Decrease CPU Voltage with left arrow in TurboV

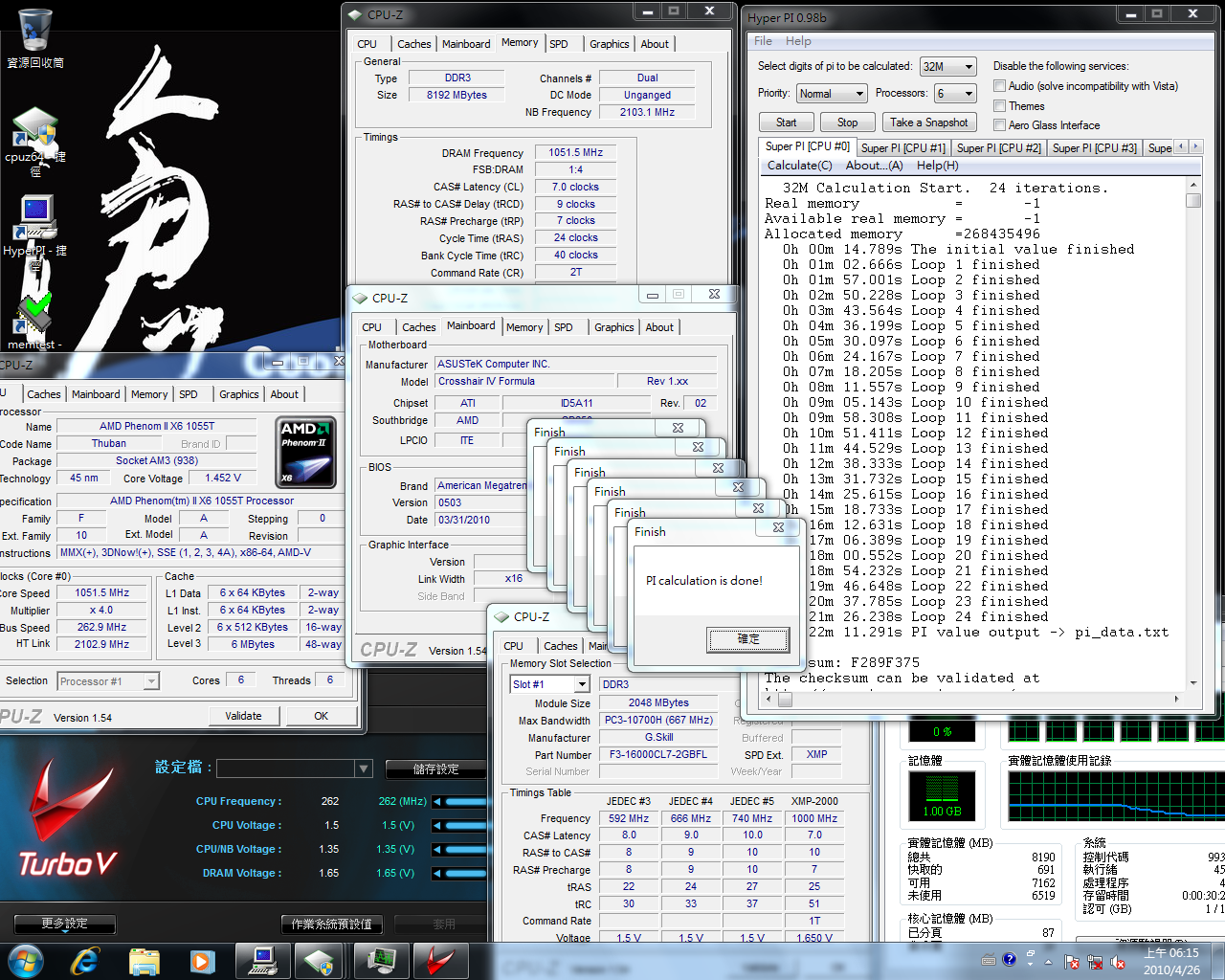pos(437,825)
